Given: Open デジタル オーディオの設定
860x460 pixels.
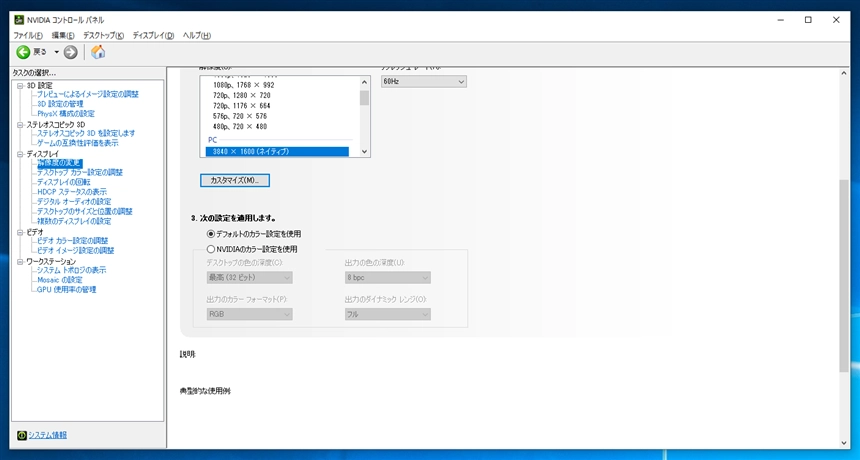Looking at the screenshot, I should tap(74, 202).
